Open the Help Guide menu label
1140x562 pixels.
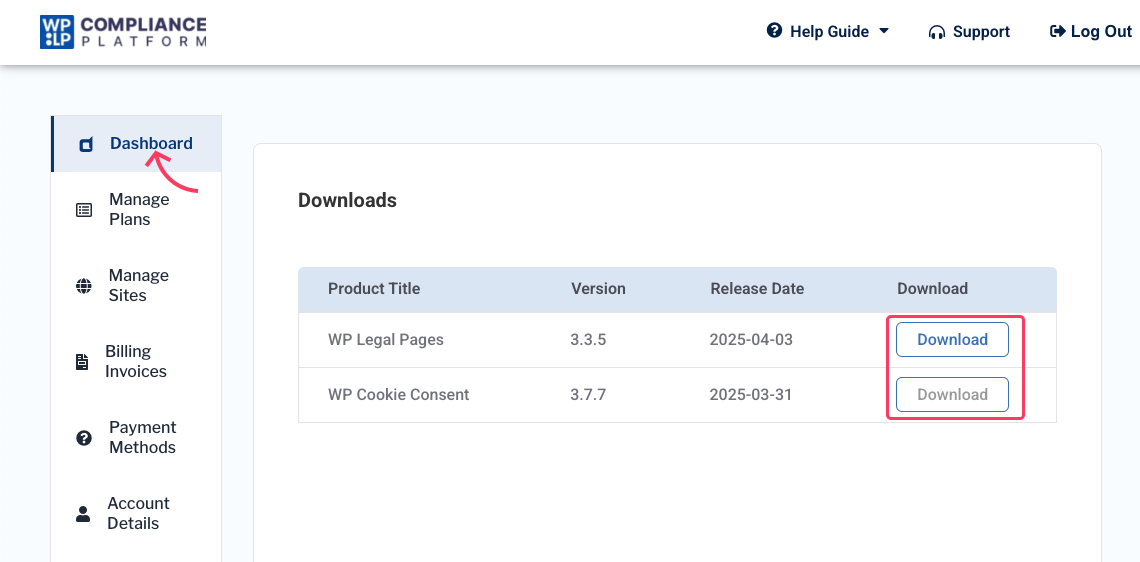[830, 32]
